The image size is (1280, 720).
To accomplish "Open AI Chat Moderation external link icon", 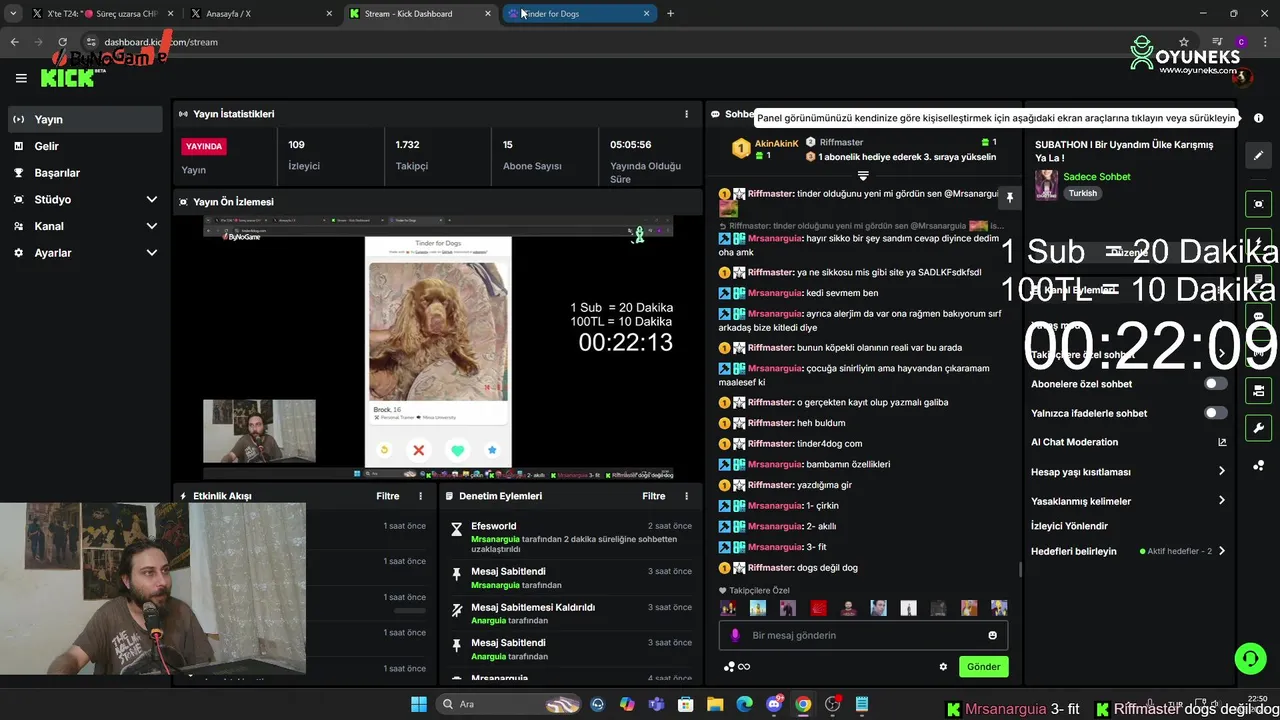I will (x=1222, y=442).
